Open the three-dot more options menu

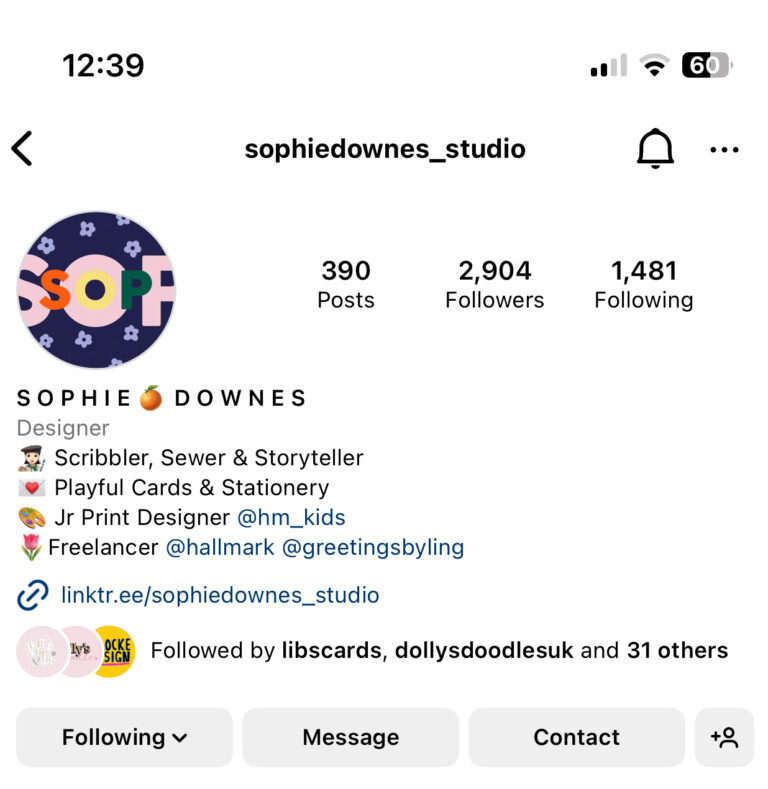pos(724,149)
